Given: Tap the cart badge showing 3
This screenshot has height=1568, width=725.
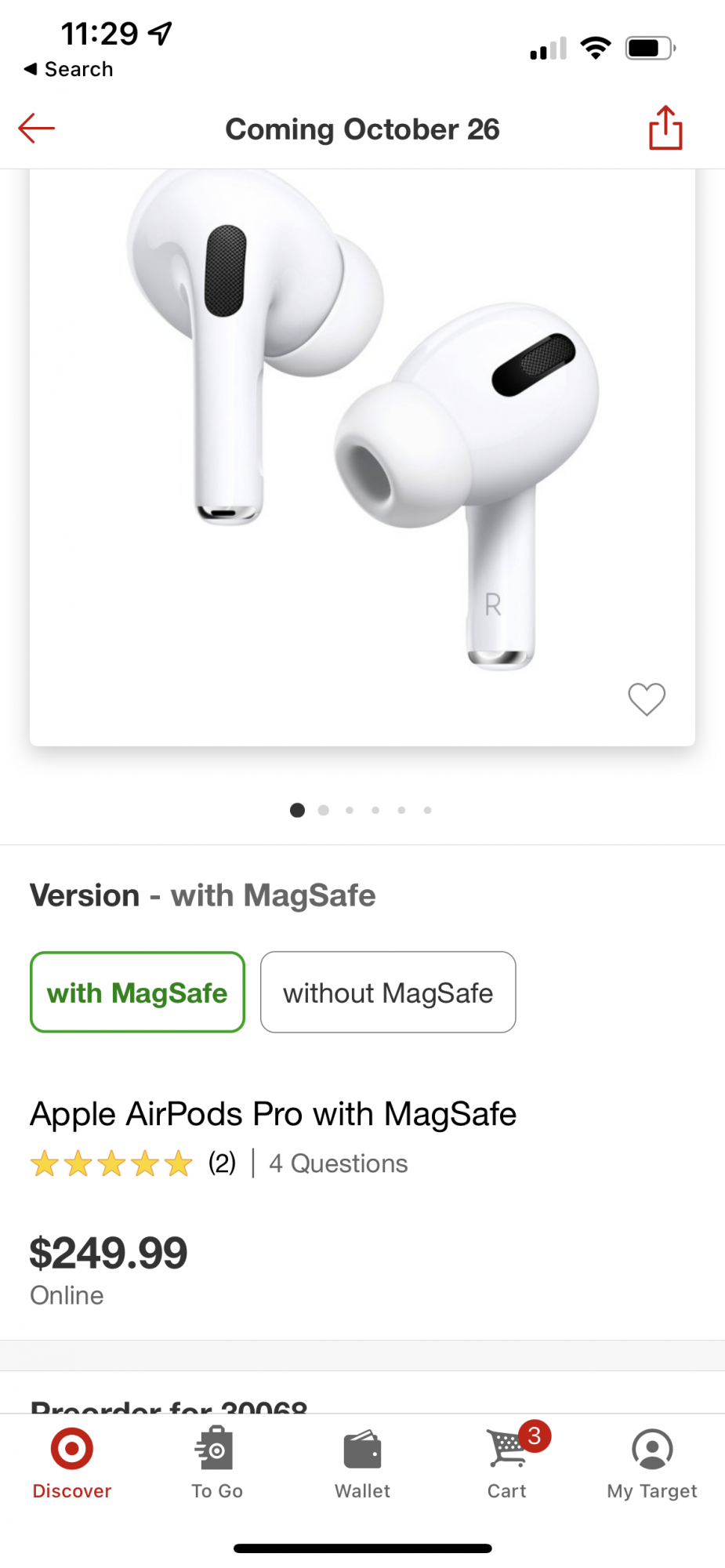Looking at the screenshot, I should pyautogui.click(x=535, y=1436).
